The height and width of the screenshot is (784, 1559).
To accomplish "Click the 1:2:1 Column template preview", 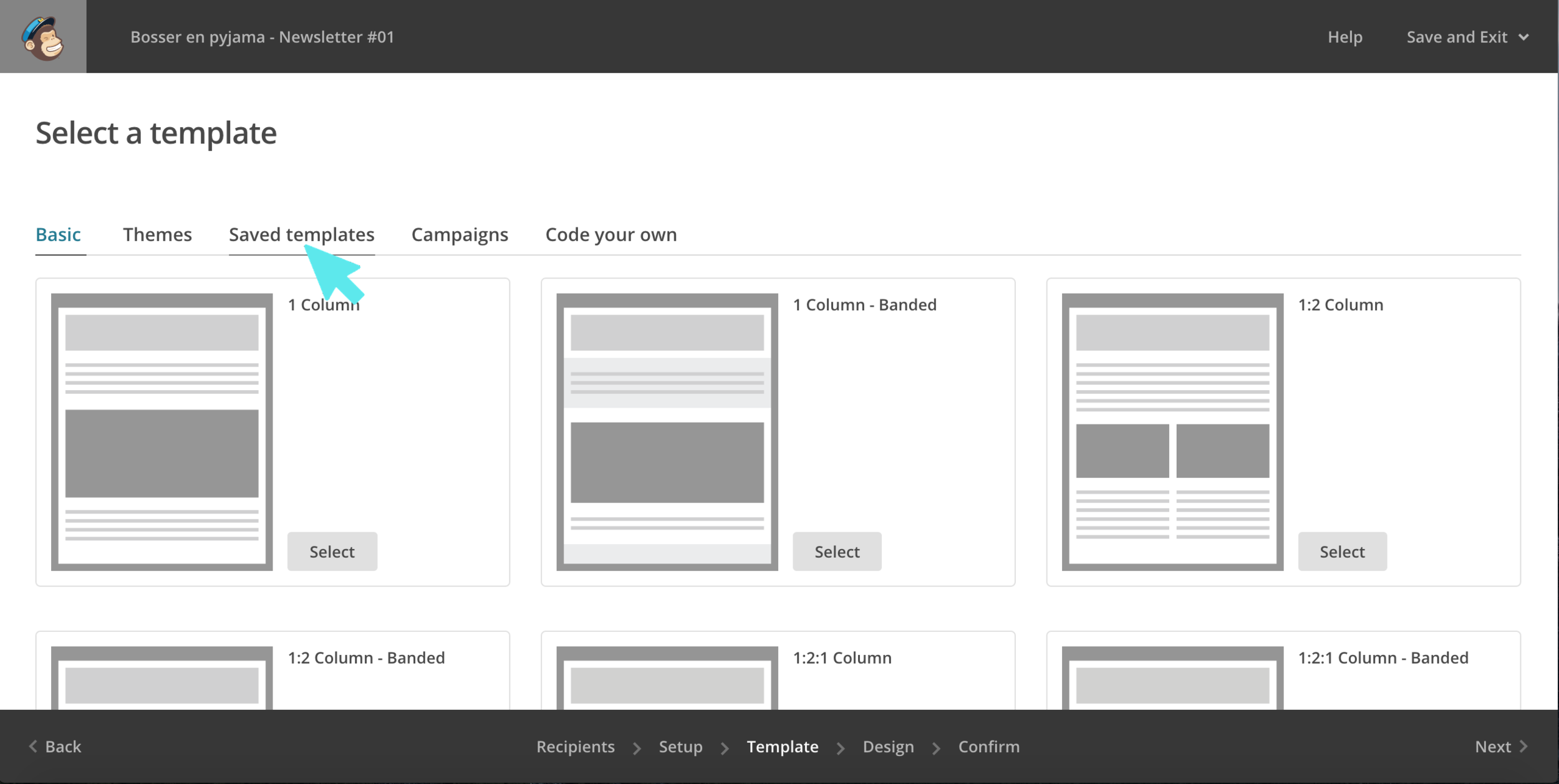I will click(667, 678).
